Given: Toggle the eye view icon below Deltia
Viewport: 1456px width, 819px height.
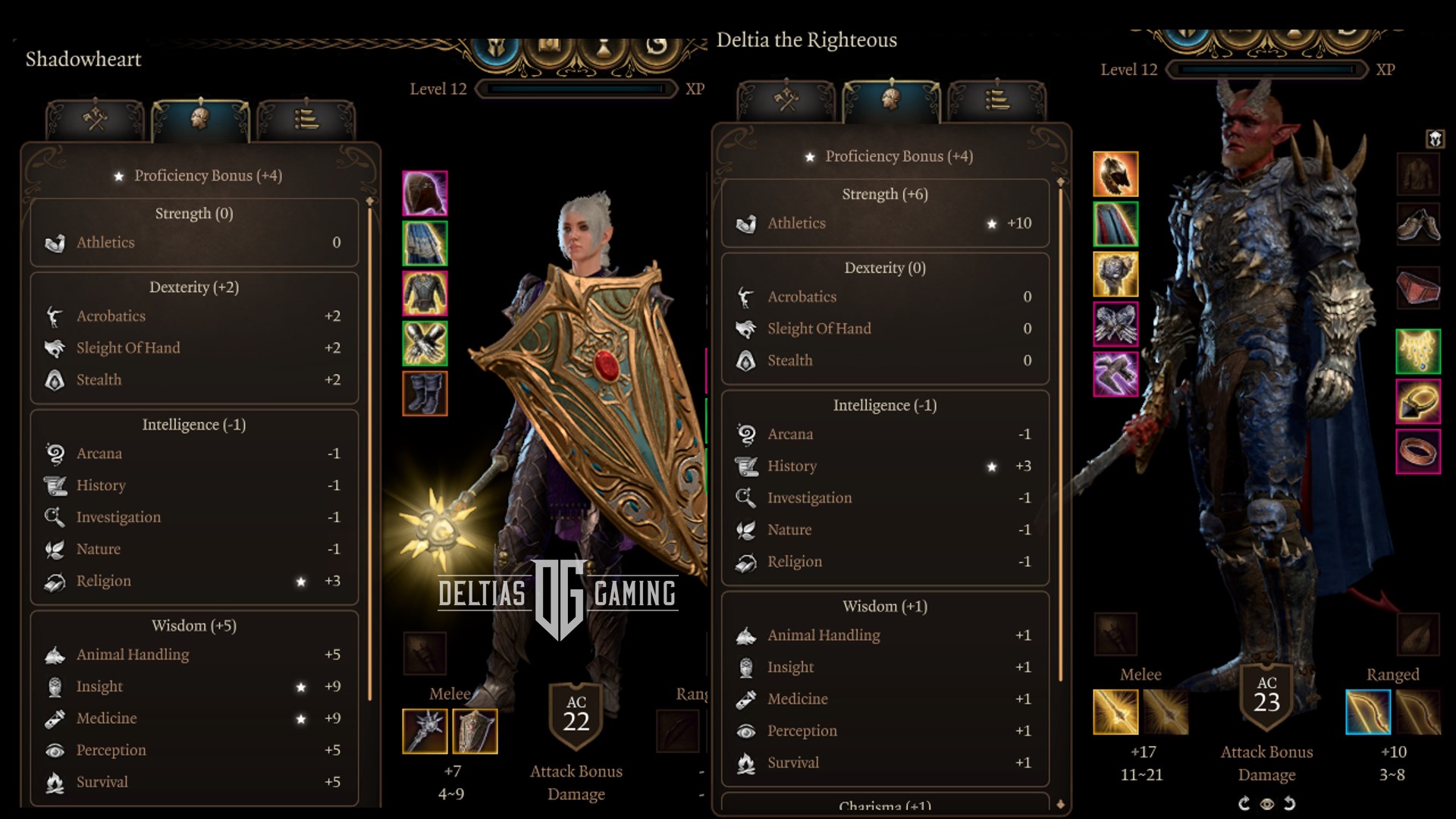Looking at the screenshot, I should (x=1267, y=804).
